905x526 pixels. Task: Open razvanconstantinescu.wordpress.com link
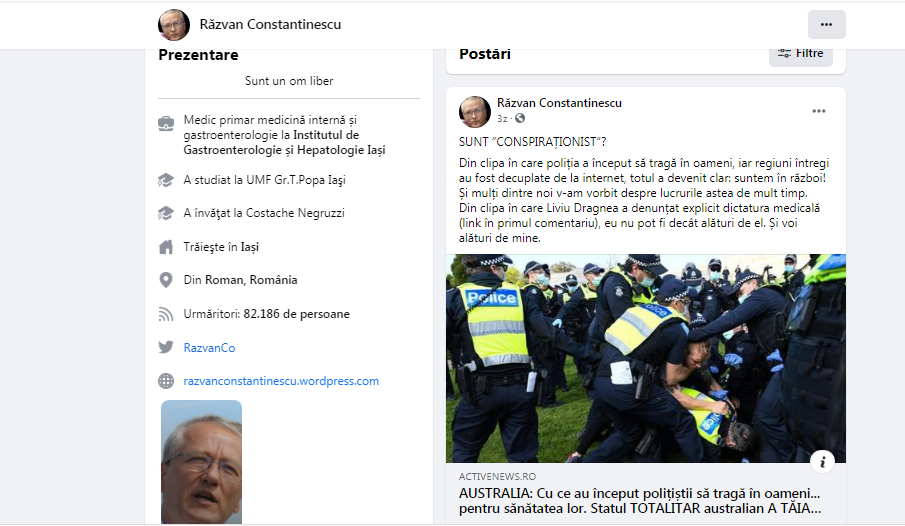pos(281,381)
